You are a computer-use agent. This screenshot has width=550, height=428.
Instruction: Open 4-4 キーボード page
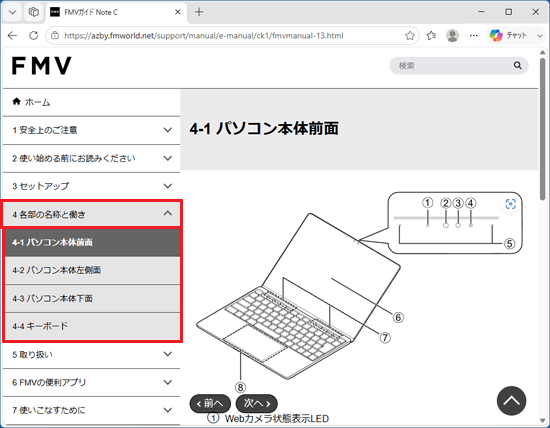(x=92, y=326)
